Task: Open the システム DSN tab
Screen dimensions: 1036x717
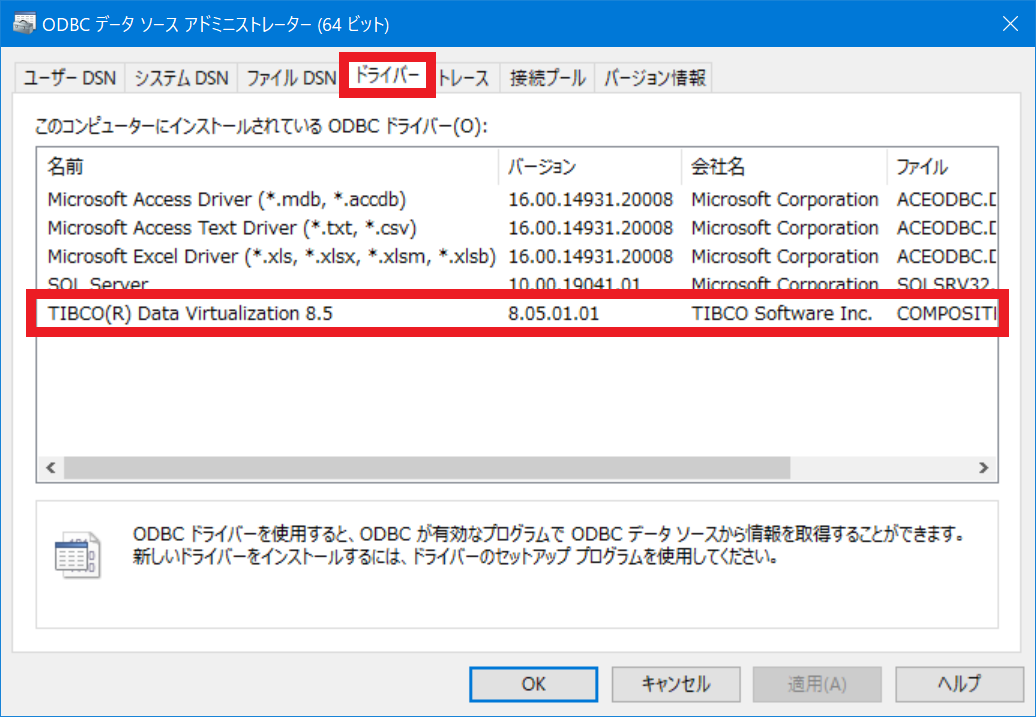Action: click(x=181, y=78)
